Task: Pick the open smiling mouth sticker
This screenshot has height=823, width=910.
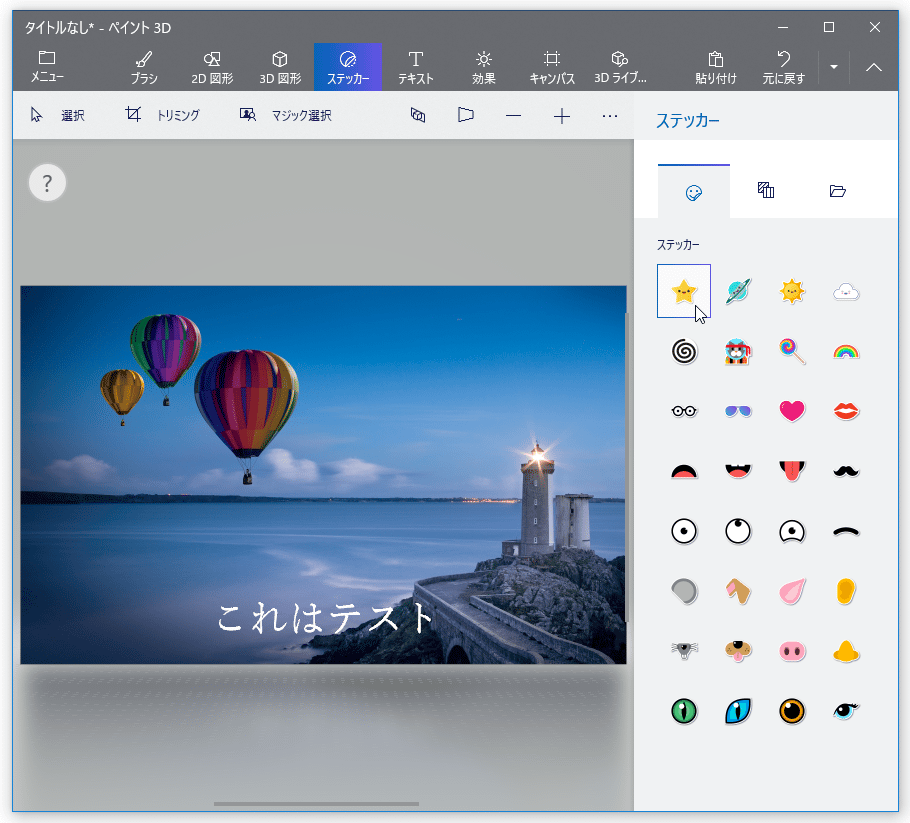Action: 738,471
